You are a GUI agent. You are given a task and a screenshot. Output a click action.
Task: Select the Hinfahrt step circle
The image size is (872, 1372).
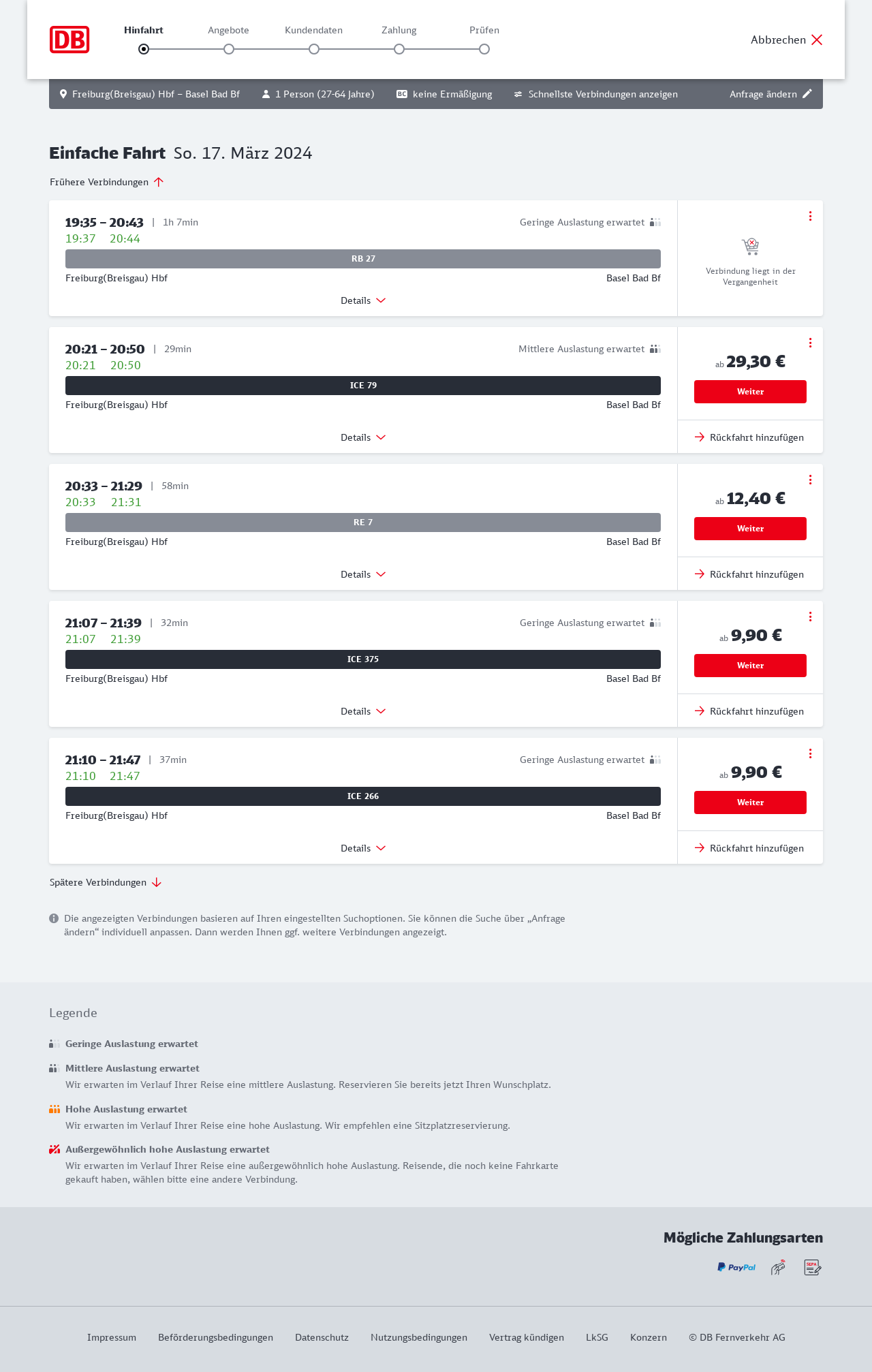click(x=144, y=49)
